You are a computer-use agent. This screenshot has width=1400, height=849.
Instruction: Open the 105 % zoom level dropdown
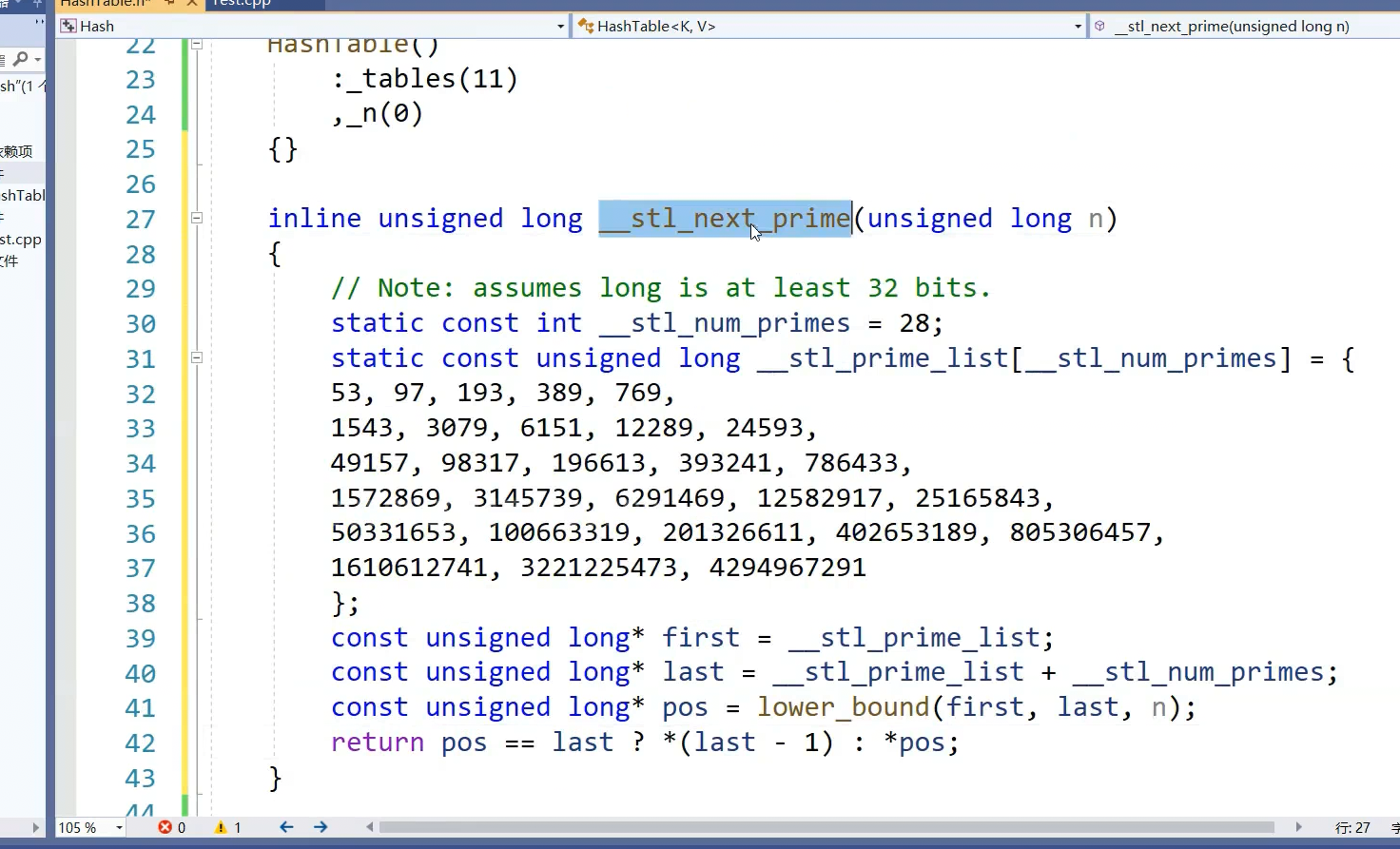point(119,828)
